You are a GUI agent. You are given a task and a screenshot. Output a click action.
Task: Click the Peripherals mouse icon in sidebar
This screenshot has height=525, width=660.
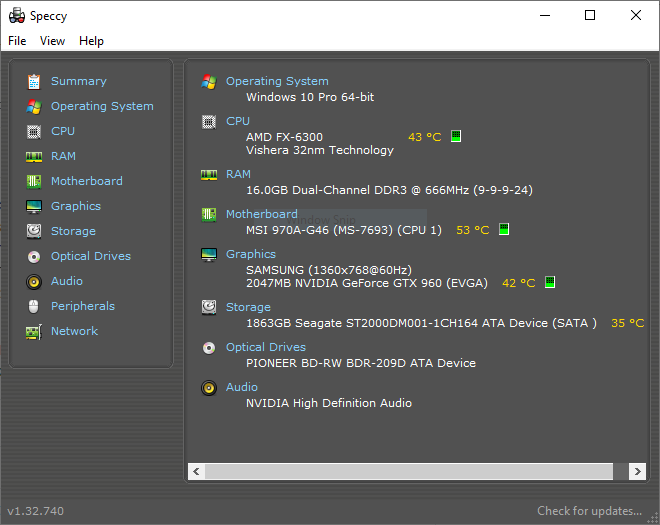tap(34, 306)
